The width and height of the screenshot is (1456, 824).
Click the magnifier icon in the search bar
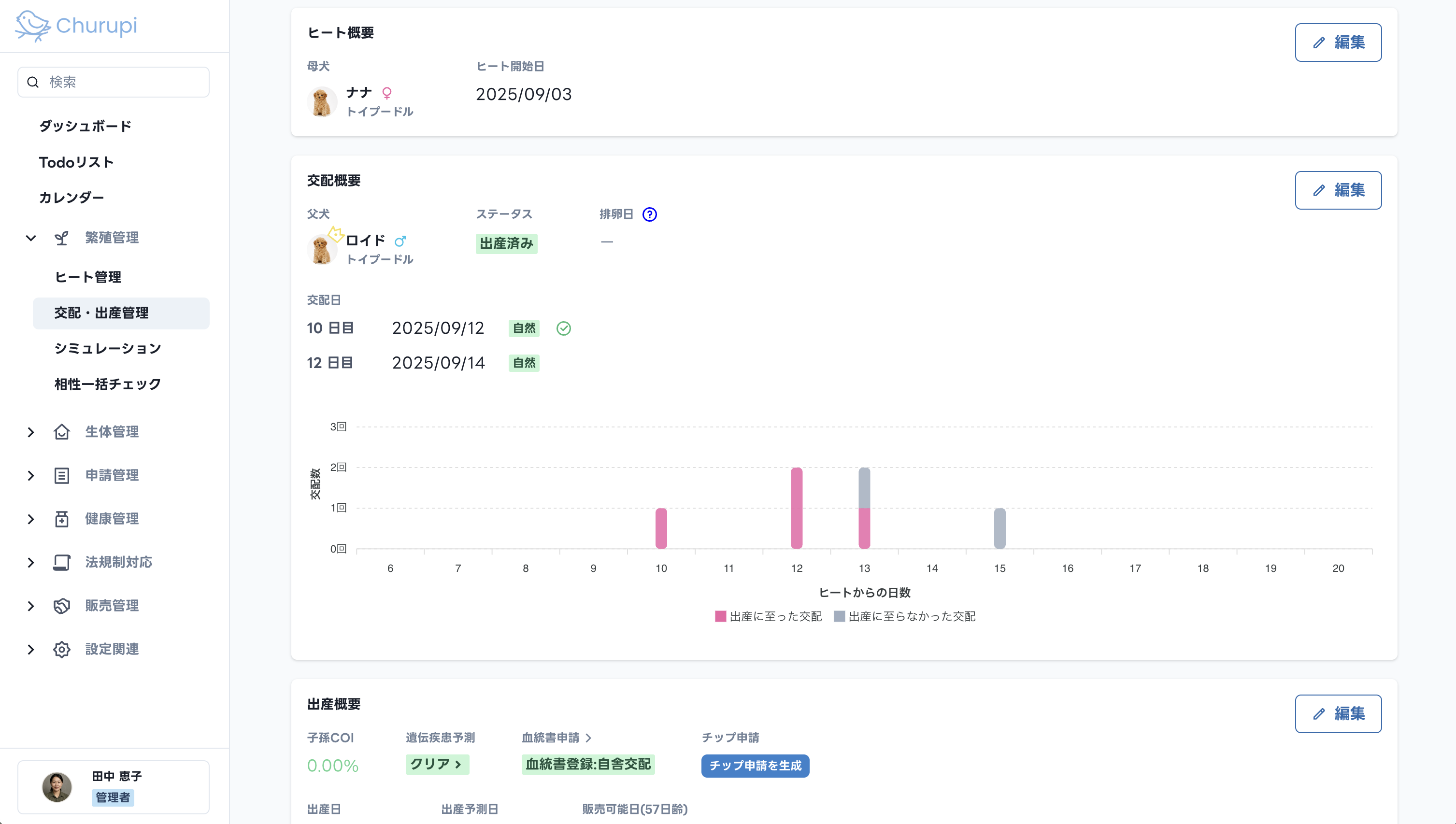click(33, 82)
